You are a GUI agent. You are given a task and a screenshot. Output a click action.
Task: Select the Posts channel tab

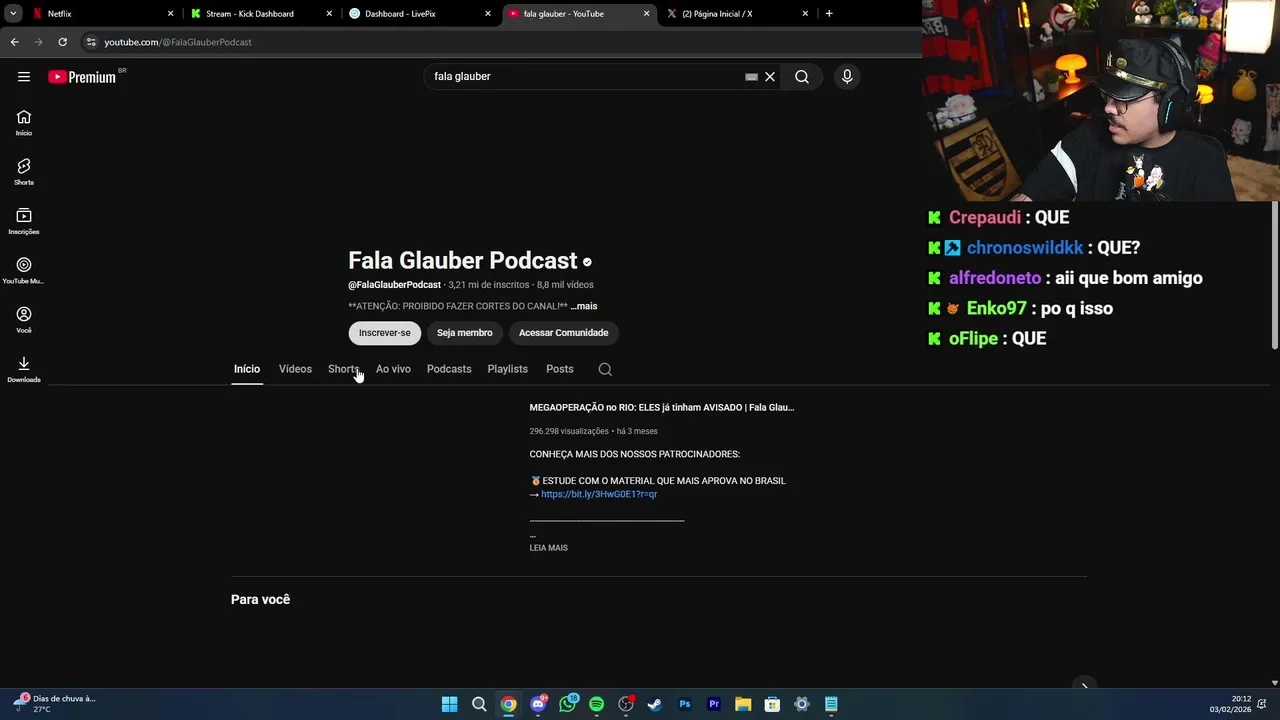560,369
